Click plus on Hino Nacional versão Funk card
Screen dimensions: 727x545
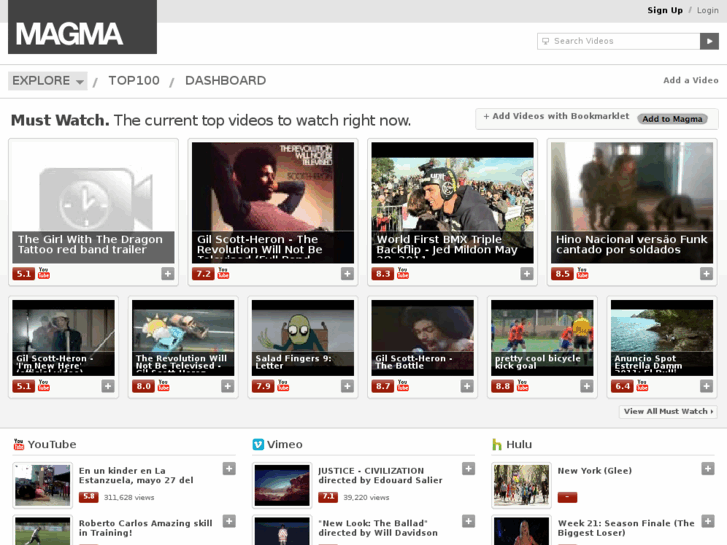tap(706, 274)
